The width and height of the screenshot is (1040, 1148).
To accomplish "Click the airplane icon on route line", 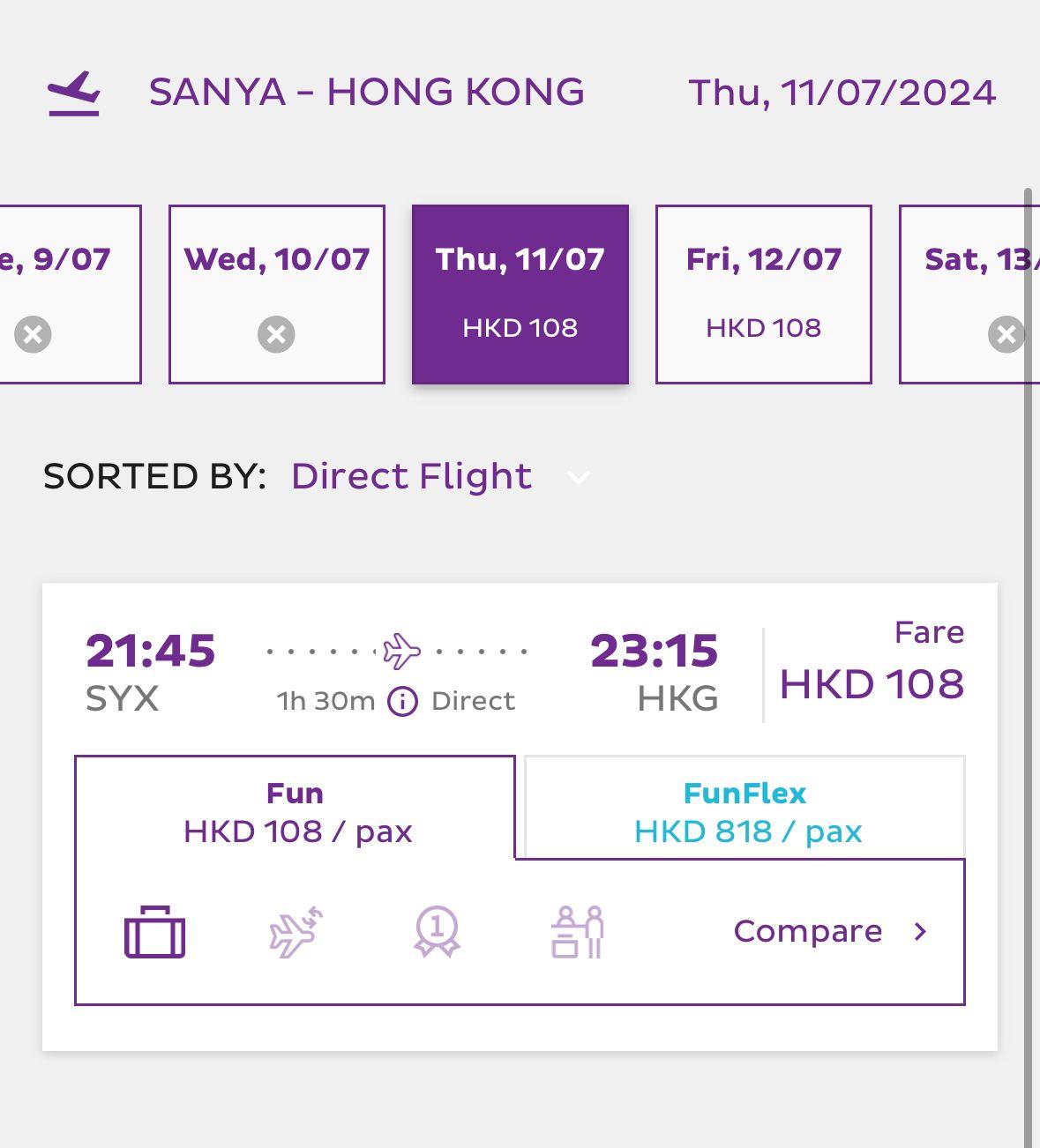I will pos(401,652).
